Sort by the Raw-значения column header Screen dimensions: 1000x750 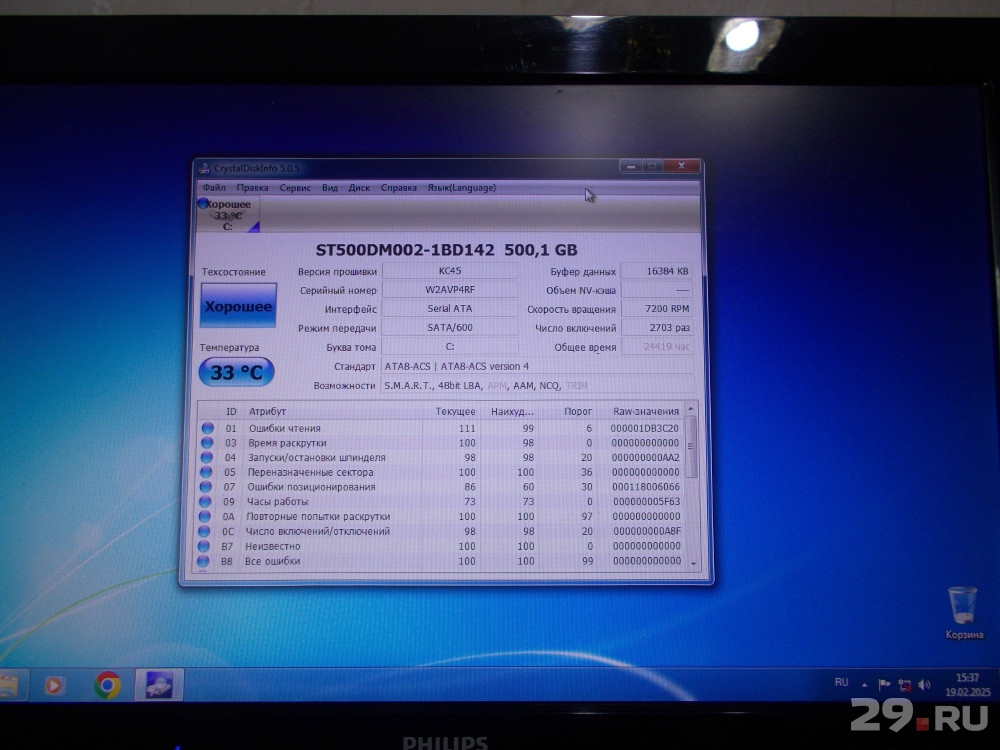pos(645,411)
